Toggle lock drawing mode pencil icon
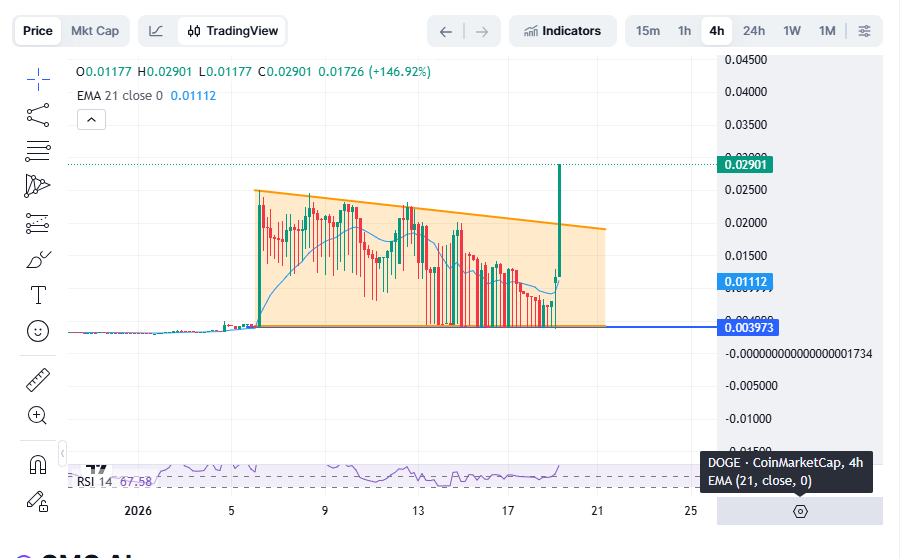This screenshot has height=558, width=910. (x=38, y=499)
